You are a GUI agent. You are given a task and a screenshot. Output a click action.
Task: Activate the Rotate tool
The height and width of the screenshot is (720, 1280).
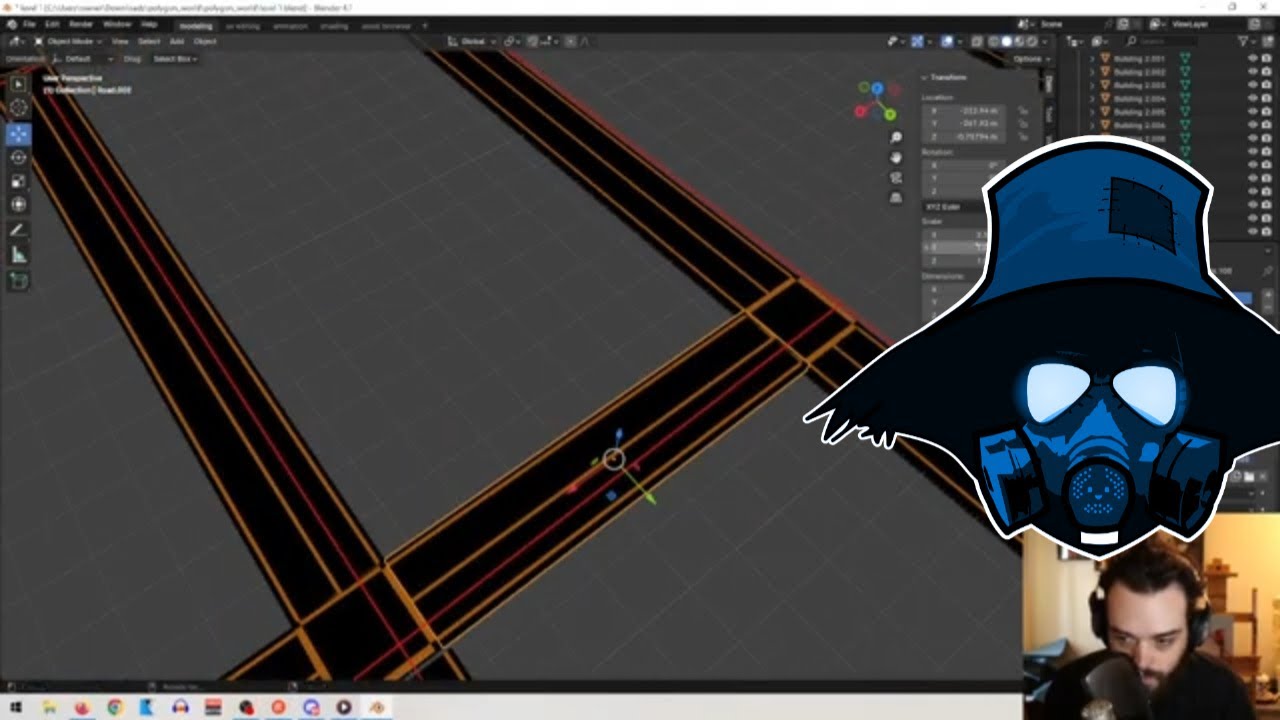[x=19, y=157]
